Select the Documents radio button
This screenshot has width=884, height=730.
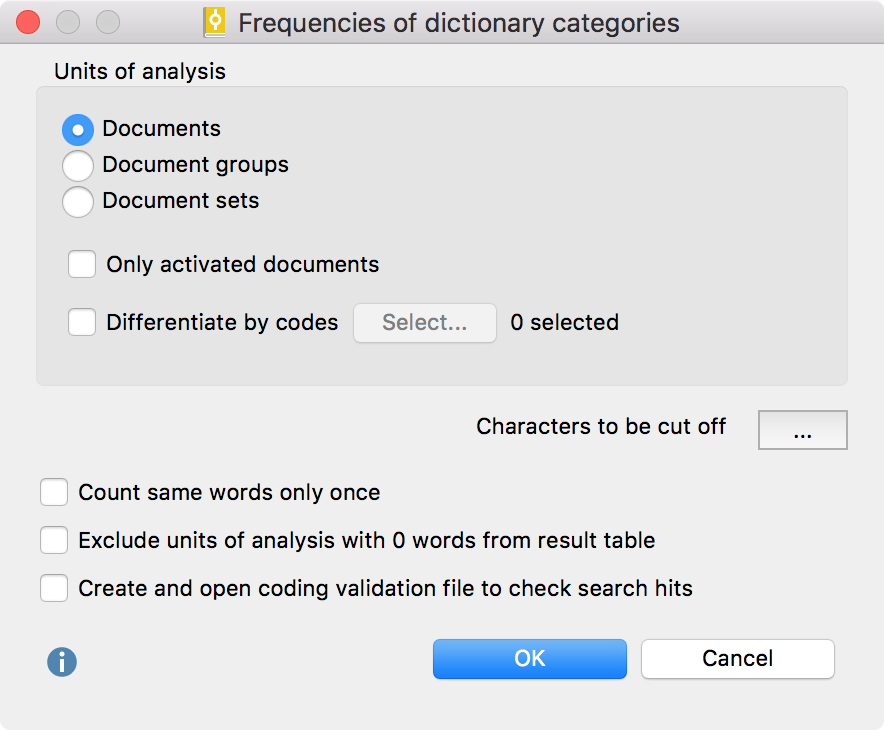(x=78, y=130)
